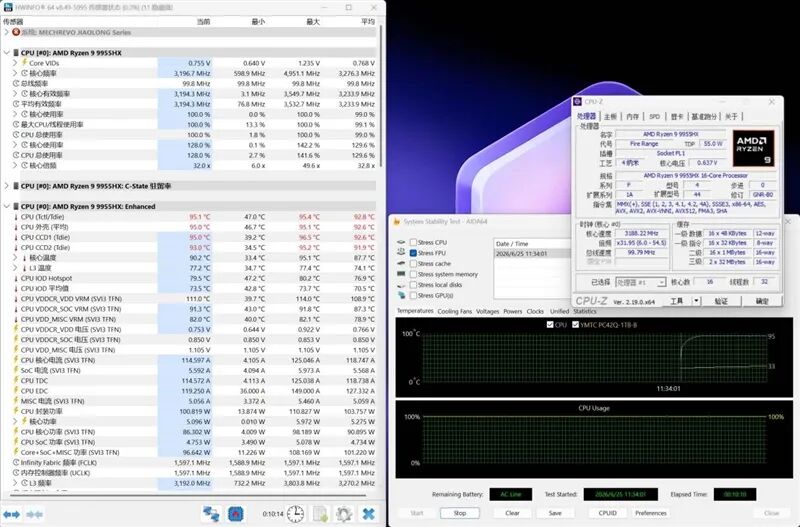The image size is (800, 527).
Task: Enable the Stress CPU checkbox
Action: (x=413, y=242)
